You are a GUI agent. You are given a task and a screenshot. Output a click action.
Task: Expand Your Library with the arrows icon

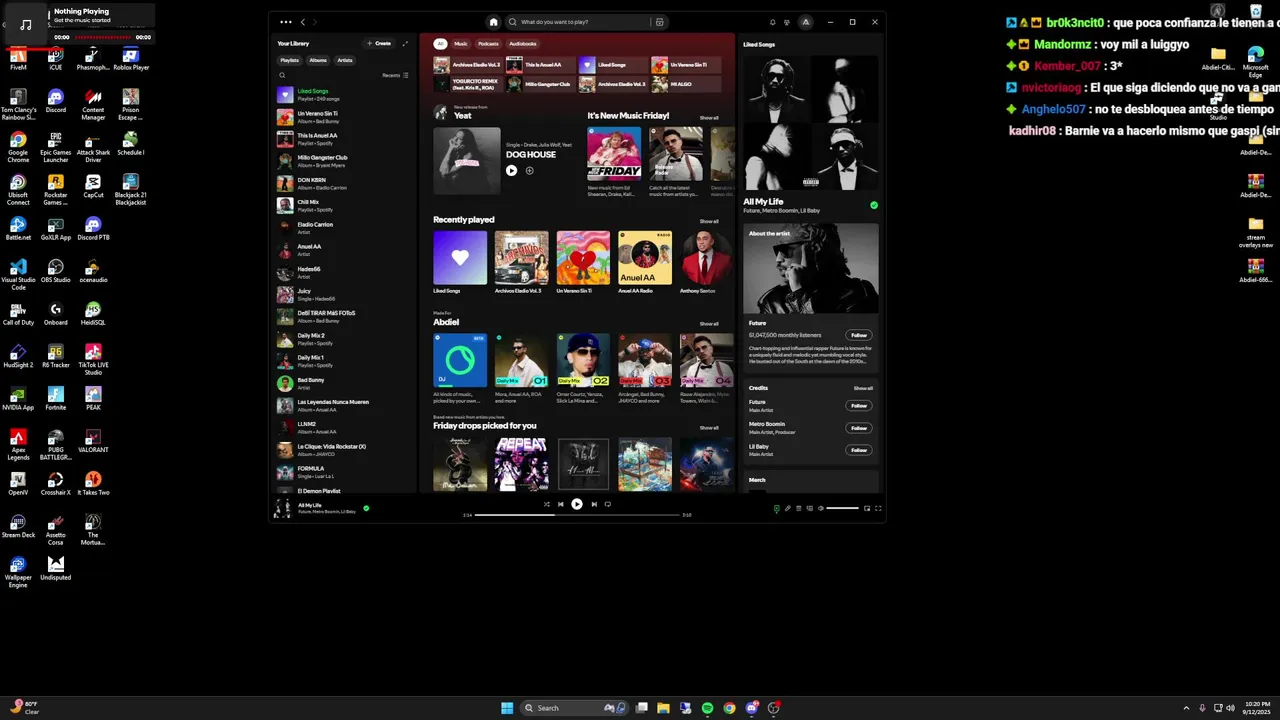pyautogui.click(x=405, y=44)
